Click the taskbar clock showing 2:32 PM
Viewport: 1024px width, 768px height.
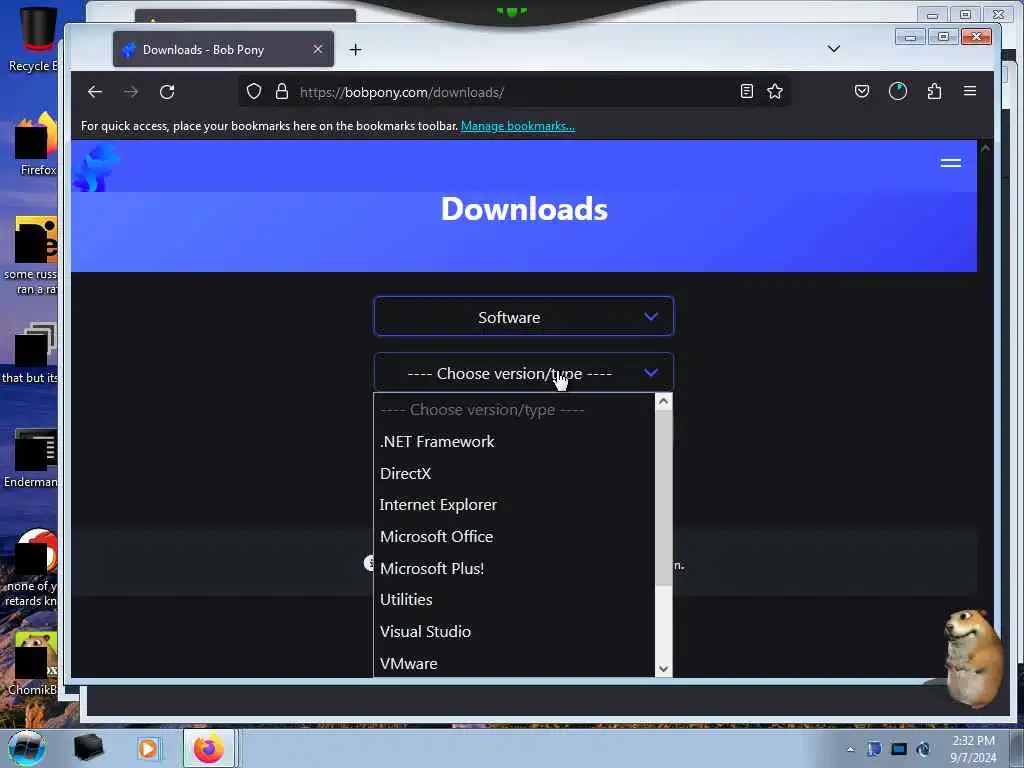[x=973, y=749]
